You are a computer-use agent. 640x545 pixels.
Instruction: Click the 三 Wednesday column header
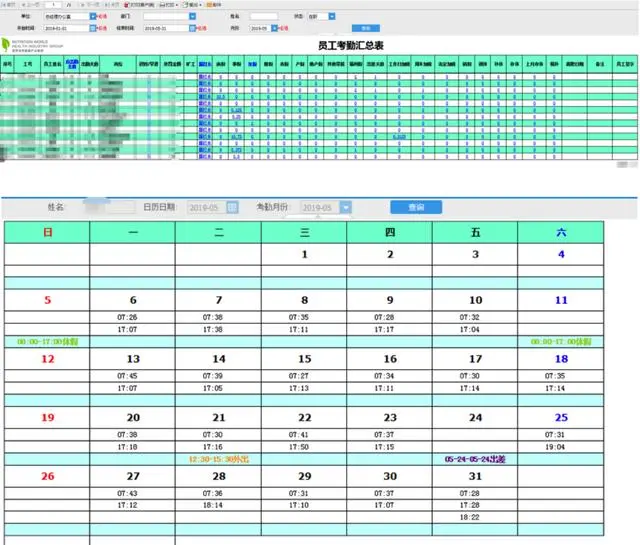tap(304, 232)
